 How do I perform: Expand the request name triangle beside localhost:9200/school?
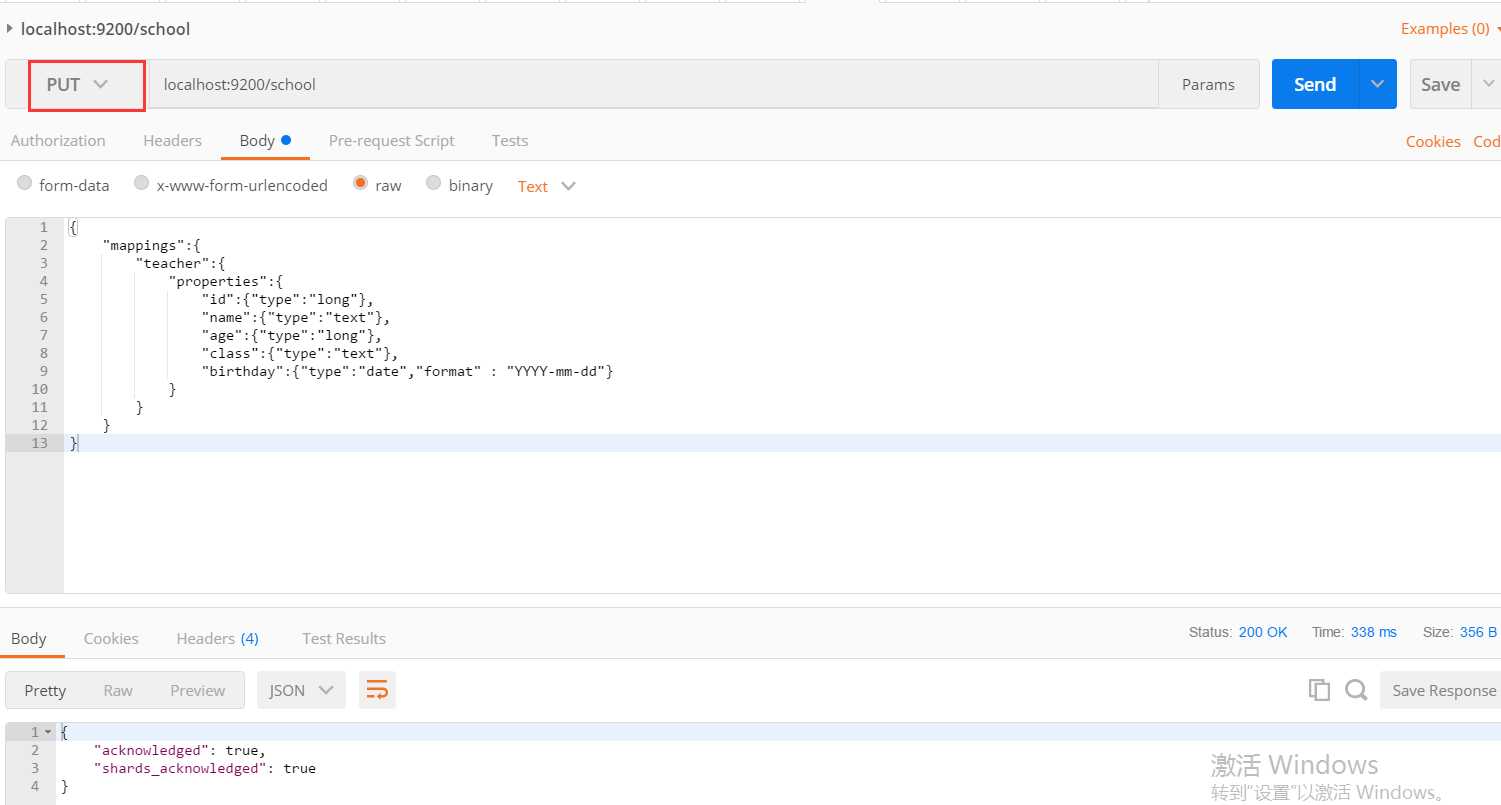click(10, 28)
